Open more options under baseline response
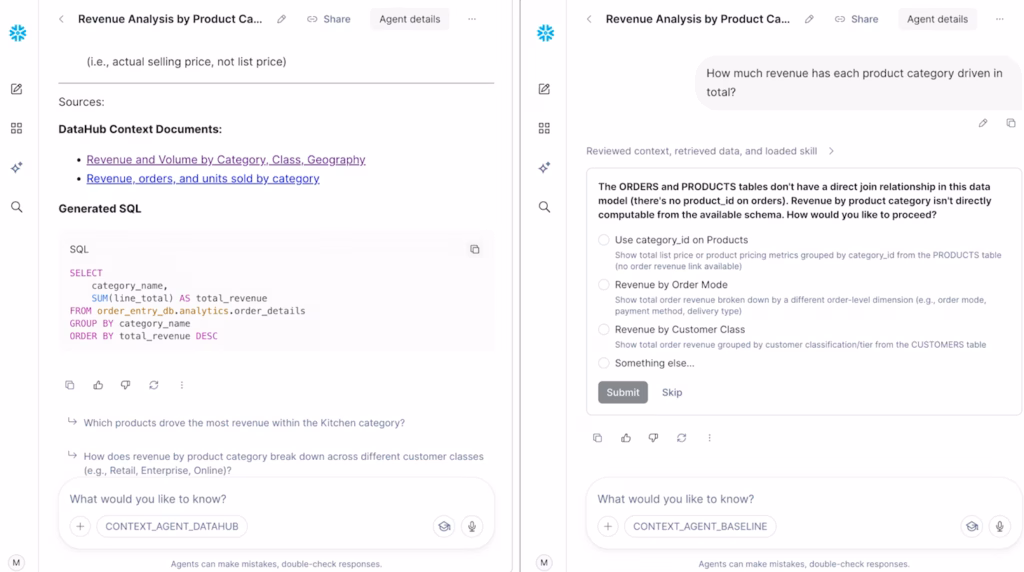 point(709,438)
